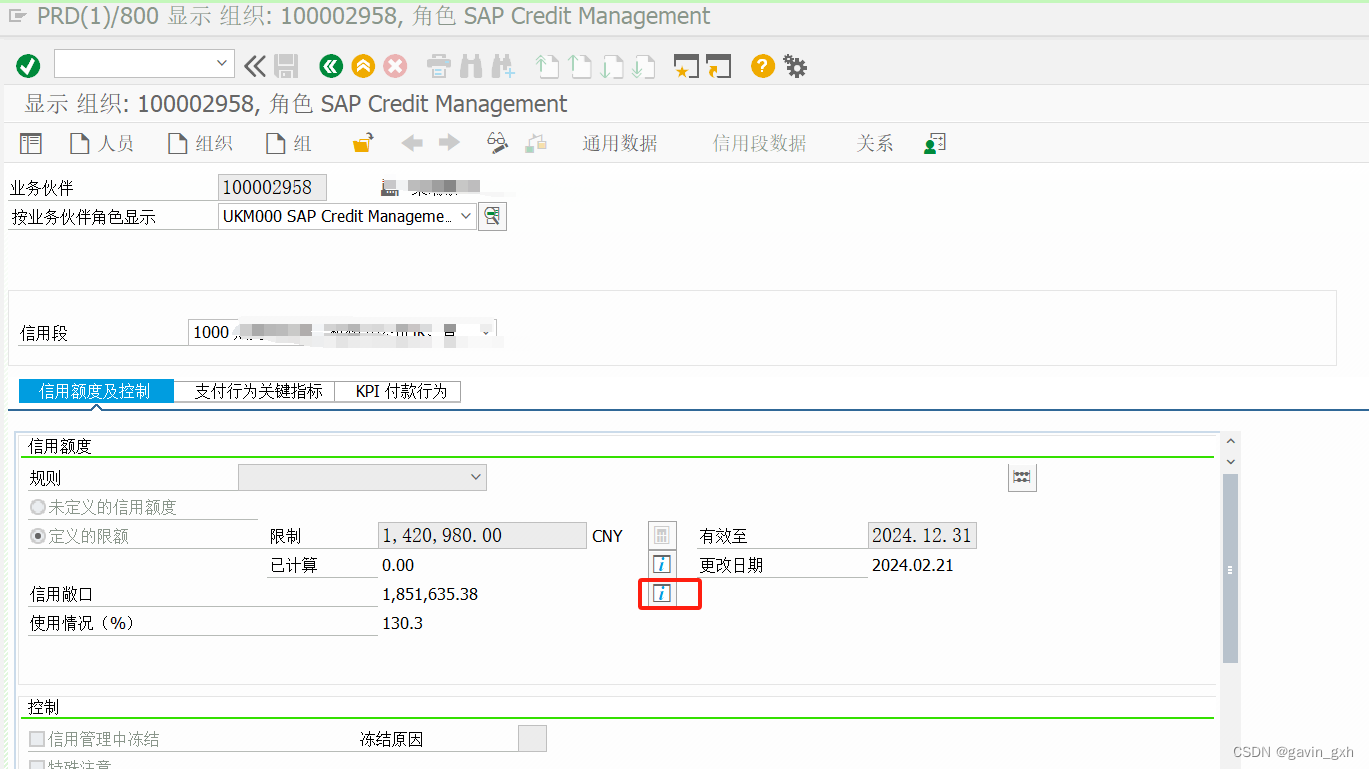Click the 冻结原因 input box
The width and height of the screenshot is (1369, 769).
pos(532,739)
